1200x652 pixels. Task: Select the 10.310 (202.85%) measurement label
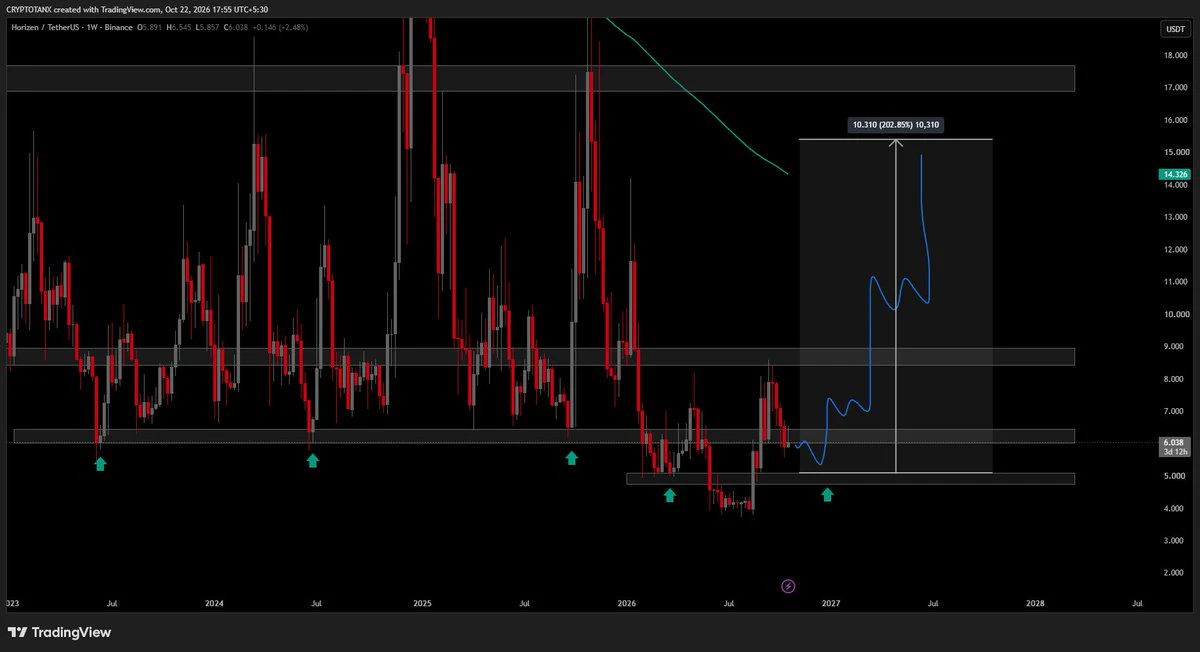(x=895, y=125)
